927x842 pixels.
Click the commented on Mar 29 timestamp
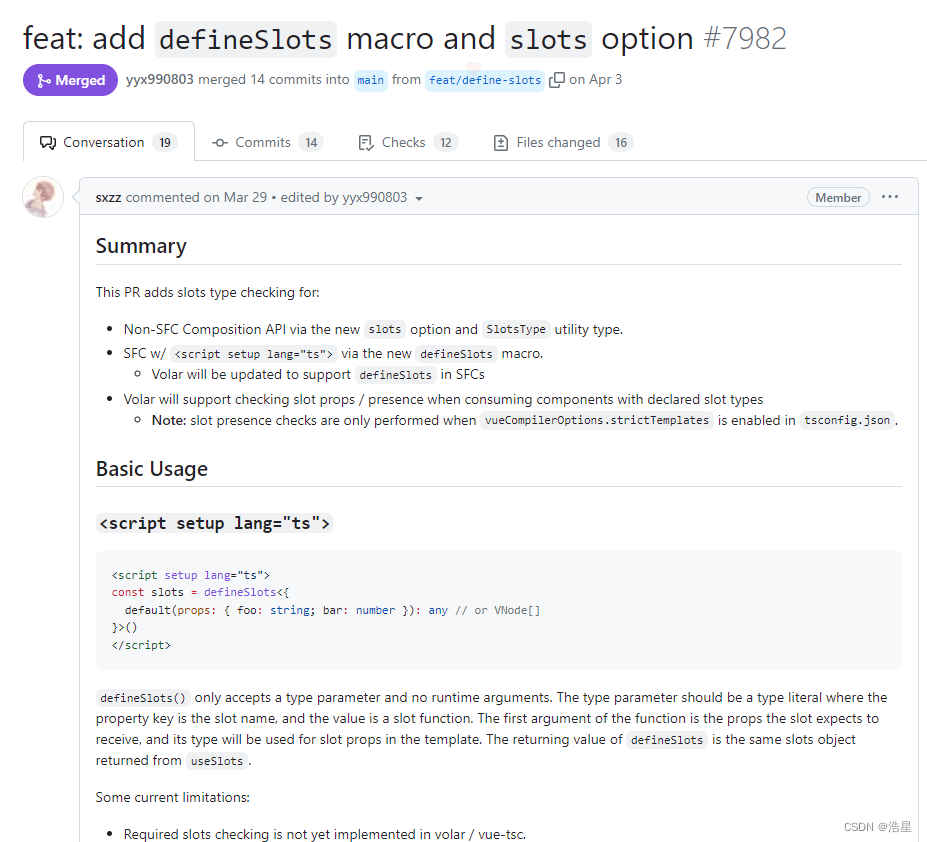coord(196,197)
